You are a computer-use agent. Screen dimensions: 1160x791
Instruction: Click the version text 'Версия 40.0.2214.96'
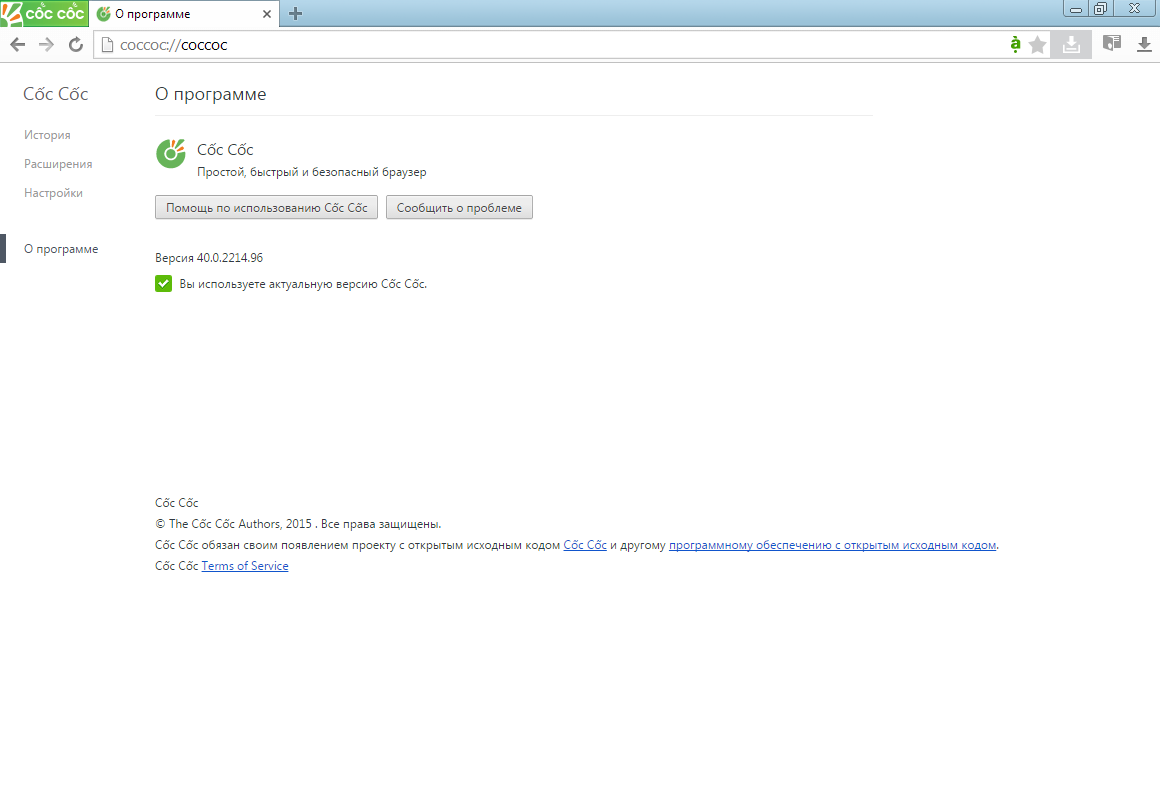[x=209, y=258]
